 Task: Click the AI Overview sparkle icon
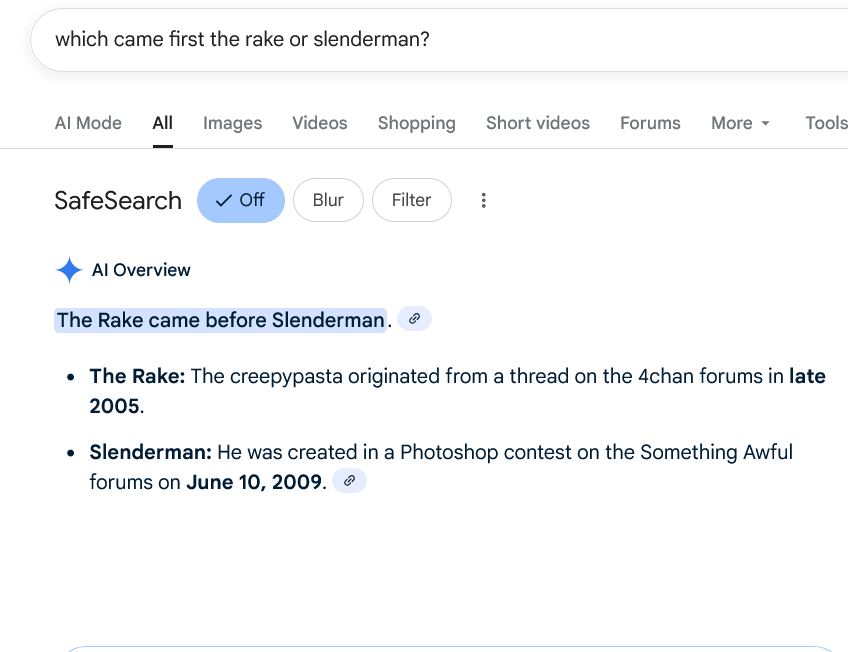click(x=69, y=270)
